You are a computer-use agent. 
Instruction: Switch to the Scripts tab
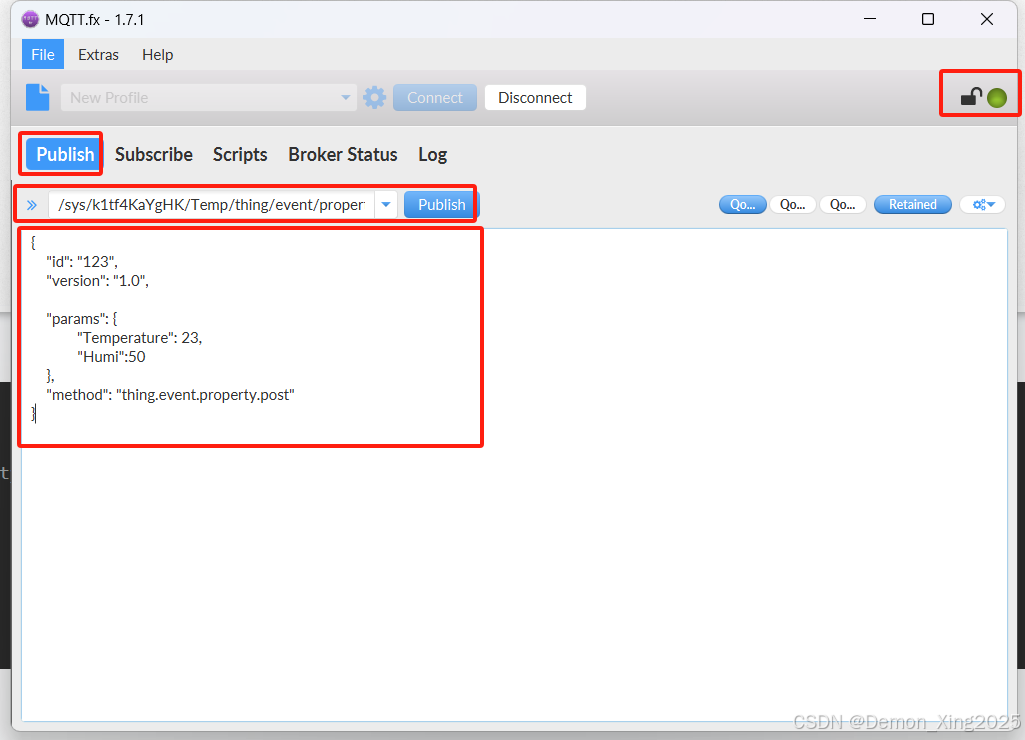(x=240, y=154)
